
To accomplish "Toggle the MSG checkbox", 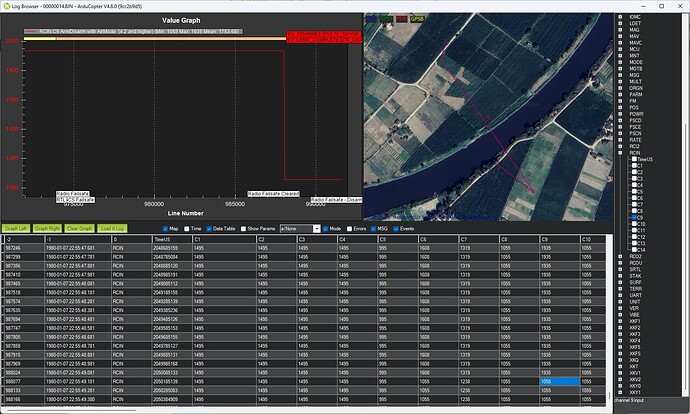I will click(373, 229).
